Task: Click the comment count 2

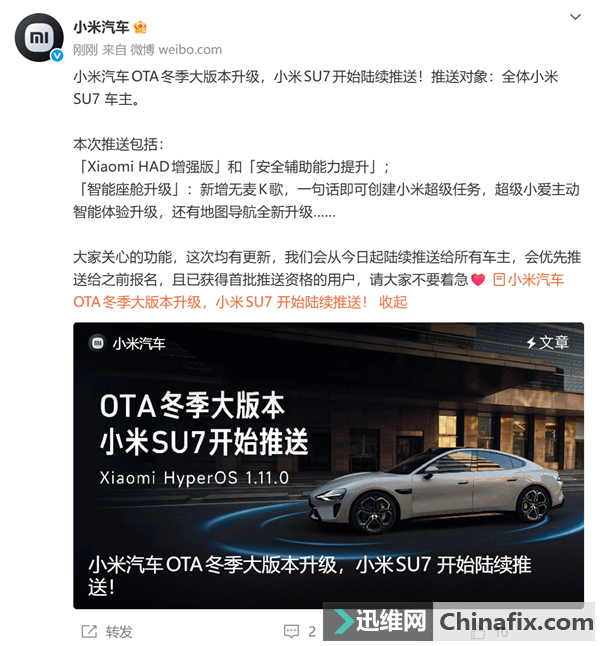Action: point(312,632)
